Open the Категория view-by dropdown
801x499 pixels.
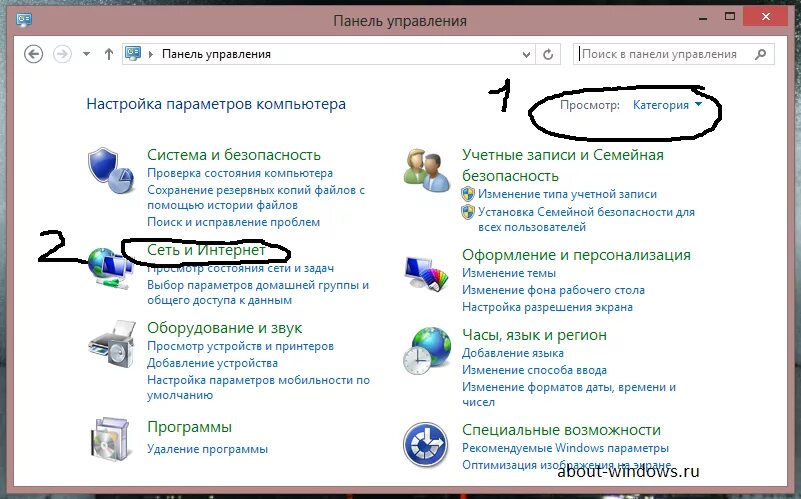pyautogui.click(x=667, y=105)
